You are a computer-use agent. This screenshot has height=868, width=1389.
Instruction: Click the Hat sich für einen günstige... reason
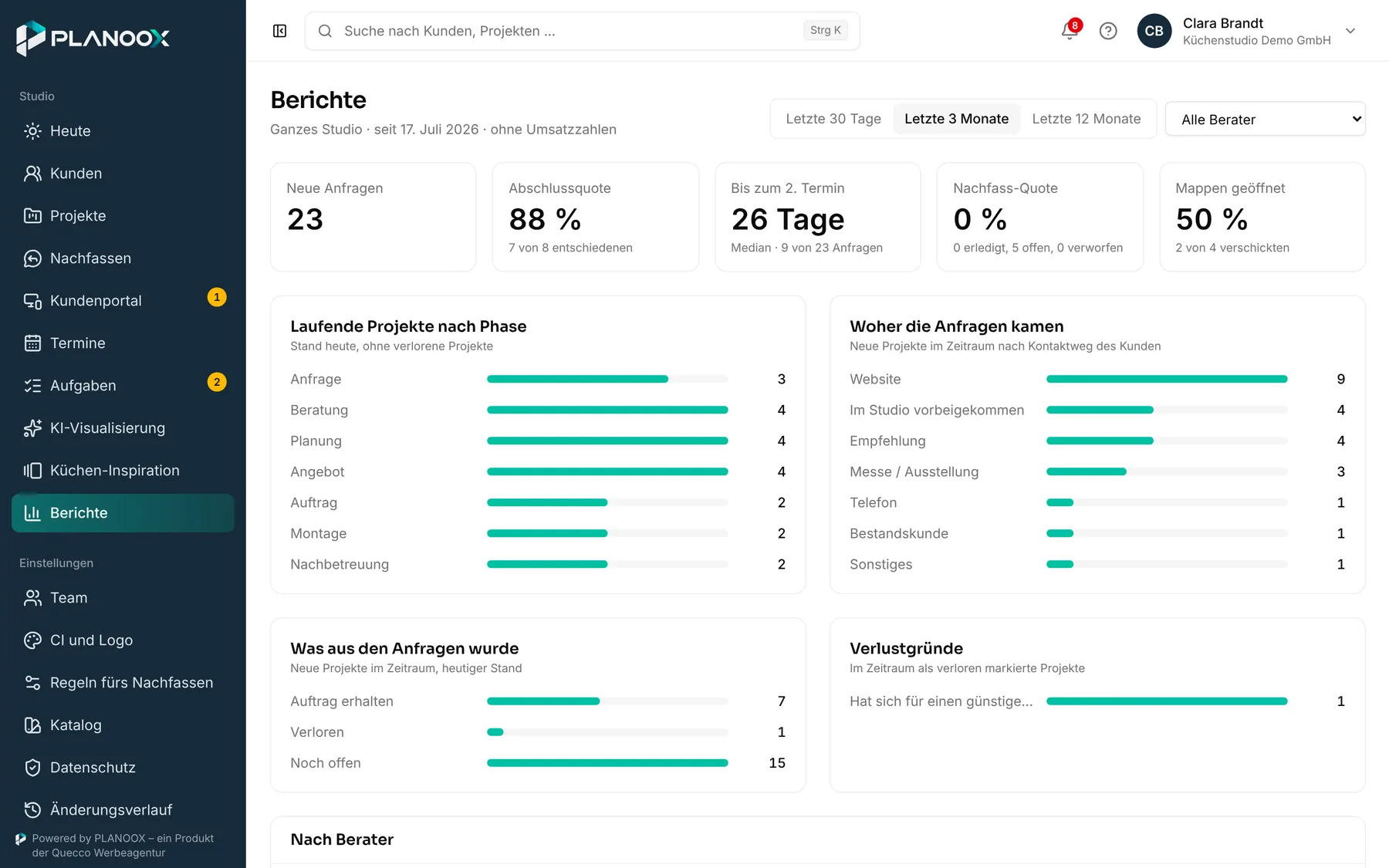[x=941, y=701]
